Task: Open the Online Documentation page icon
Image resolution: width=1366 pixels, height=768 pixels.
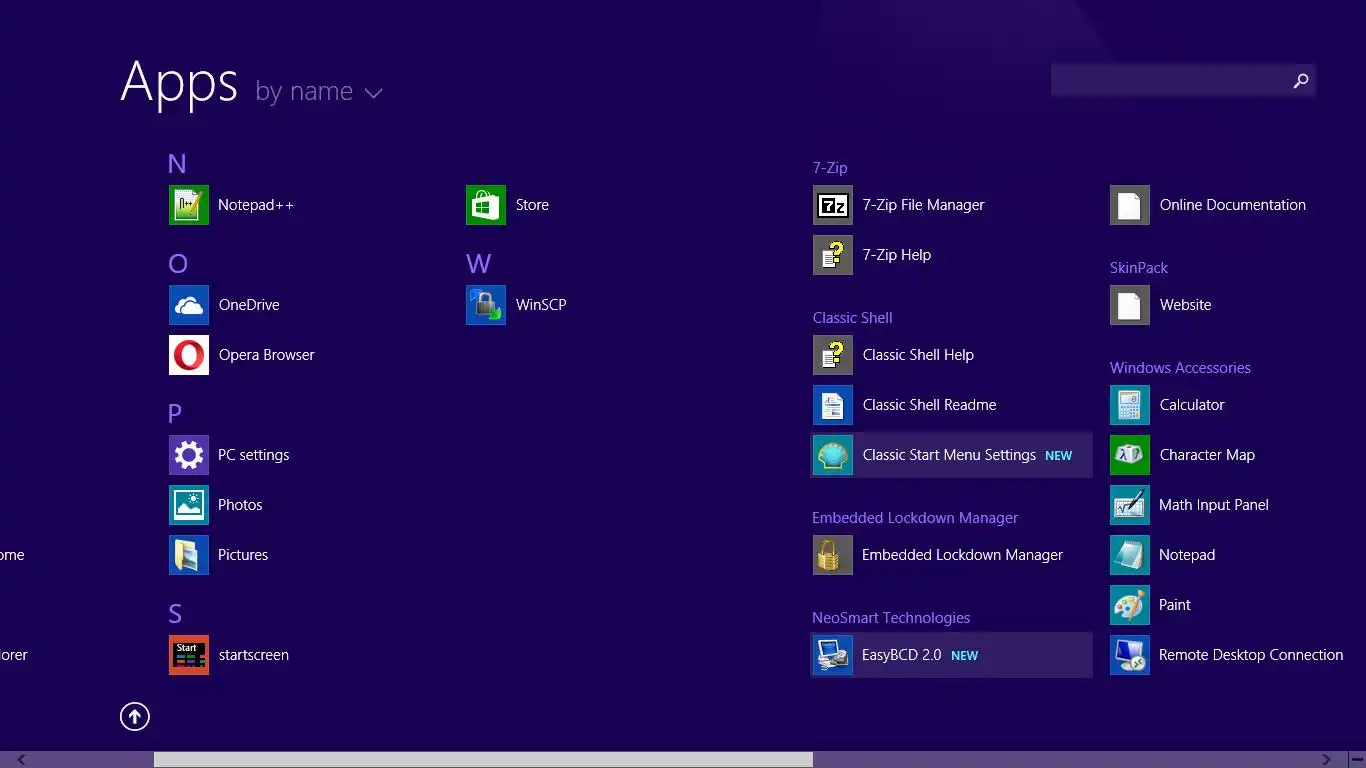Action: (1130, 205)
